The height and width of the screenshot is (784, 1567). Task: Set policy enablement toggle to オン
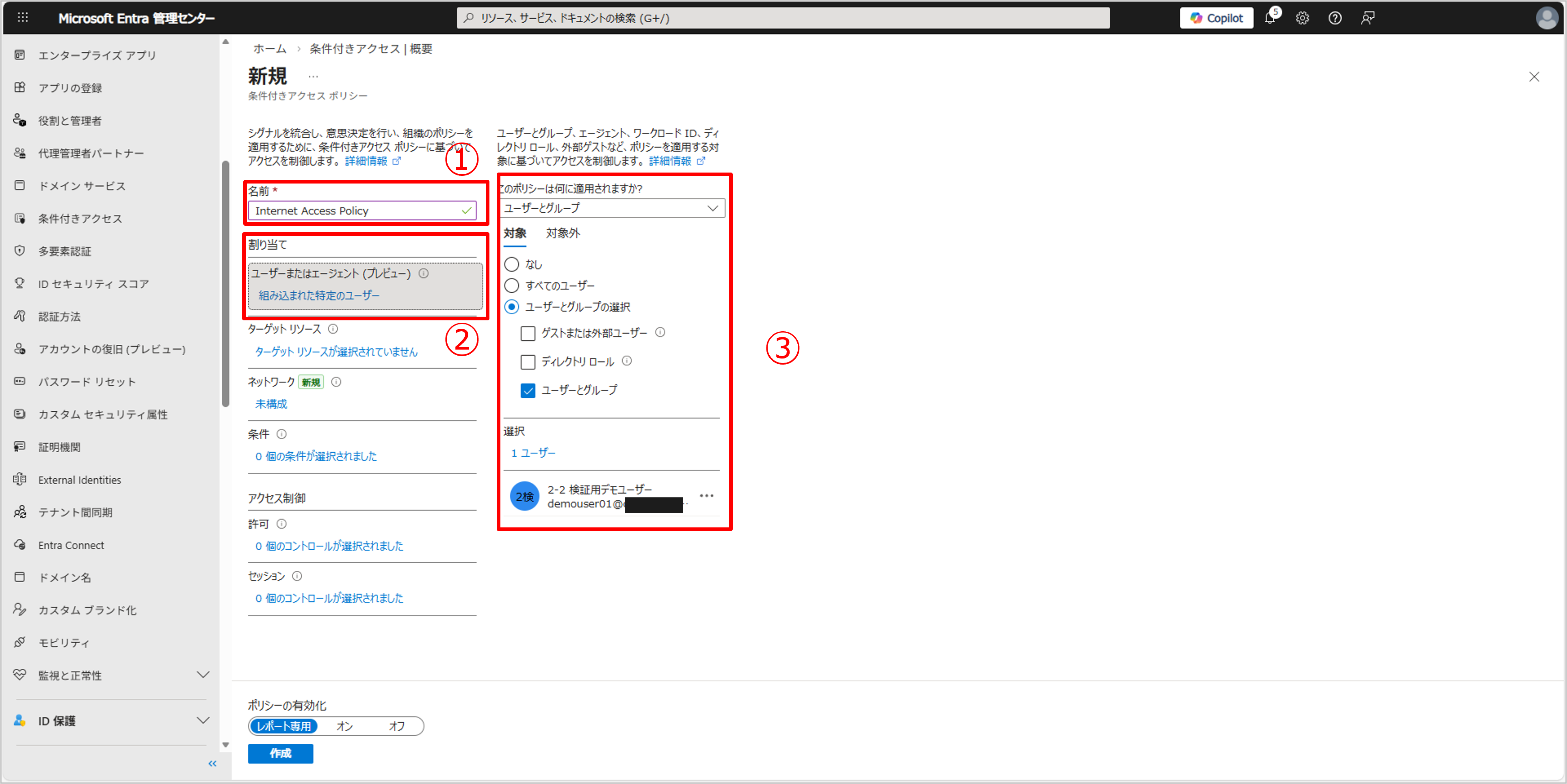pyautogui.click(x=344, y=726)
